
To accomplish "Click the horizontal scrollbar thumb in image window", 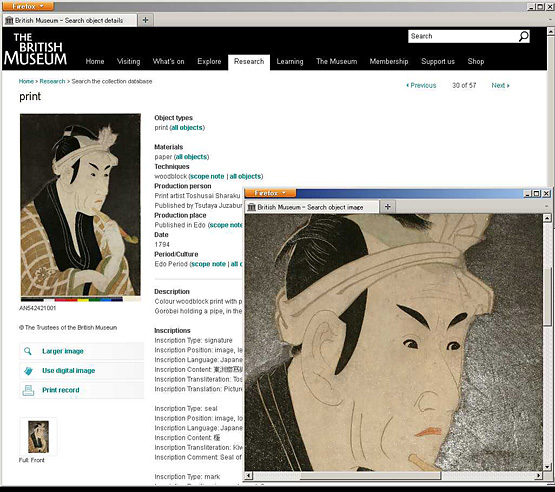I will (371, 476).
